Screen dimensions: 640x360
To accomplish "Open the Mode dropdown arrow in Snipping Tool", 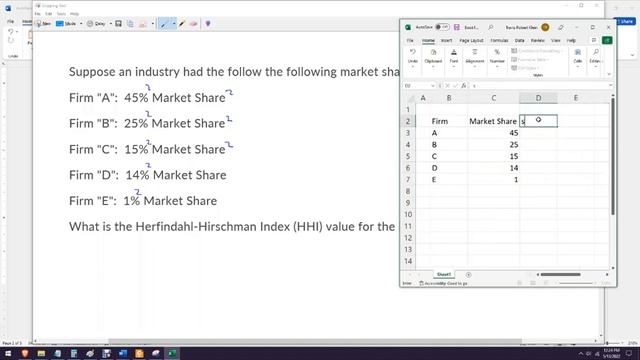I will (x=81, y=24).
